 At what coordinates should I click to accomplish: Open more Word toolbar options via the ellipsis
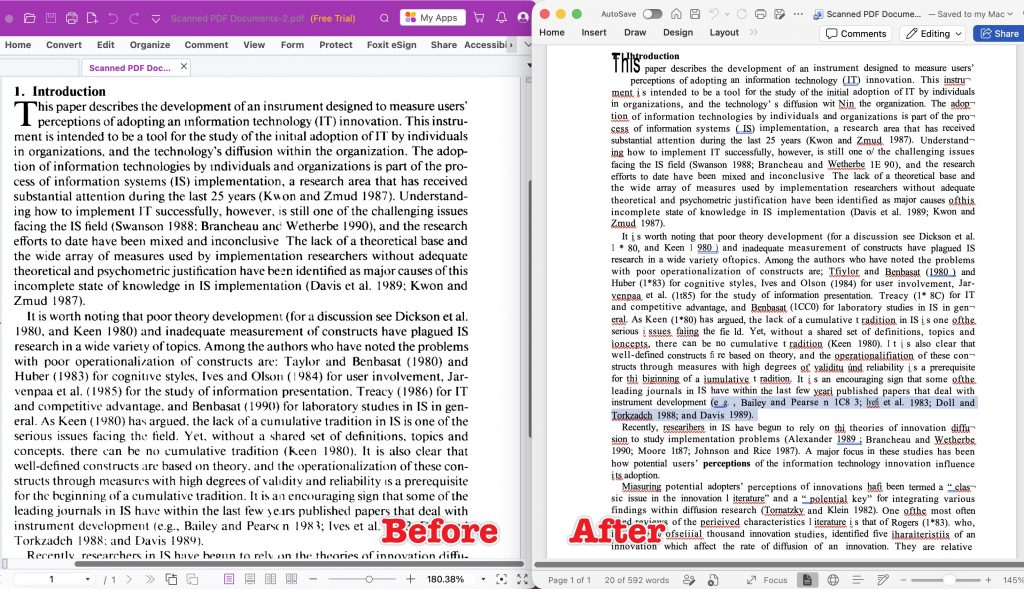click(x=798, y=14)
